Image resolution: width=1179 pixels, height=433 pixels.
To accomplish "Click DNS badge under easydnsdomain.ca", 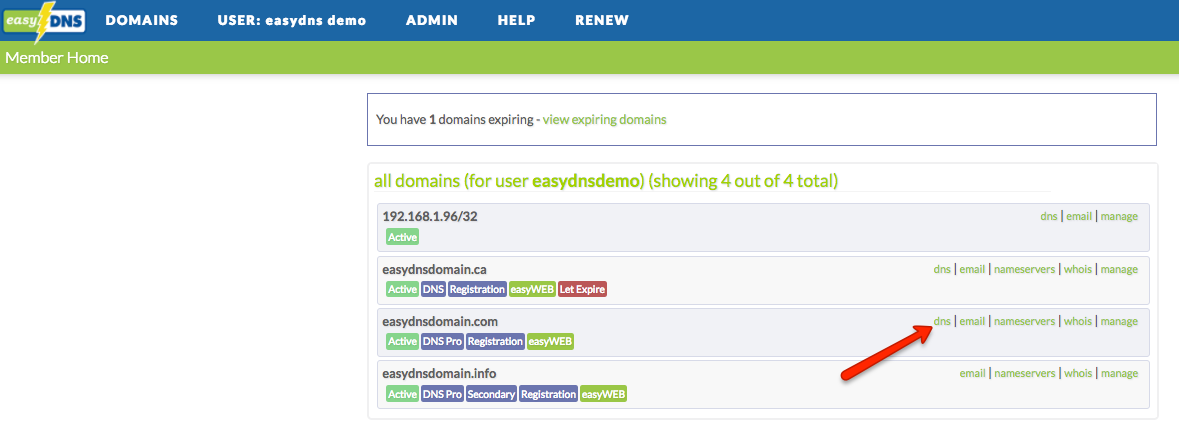I will pyautogui.click(x=434, y=289).
